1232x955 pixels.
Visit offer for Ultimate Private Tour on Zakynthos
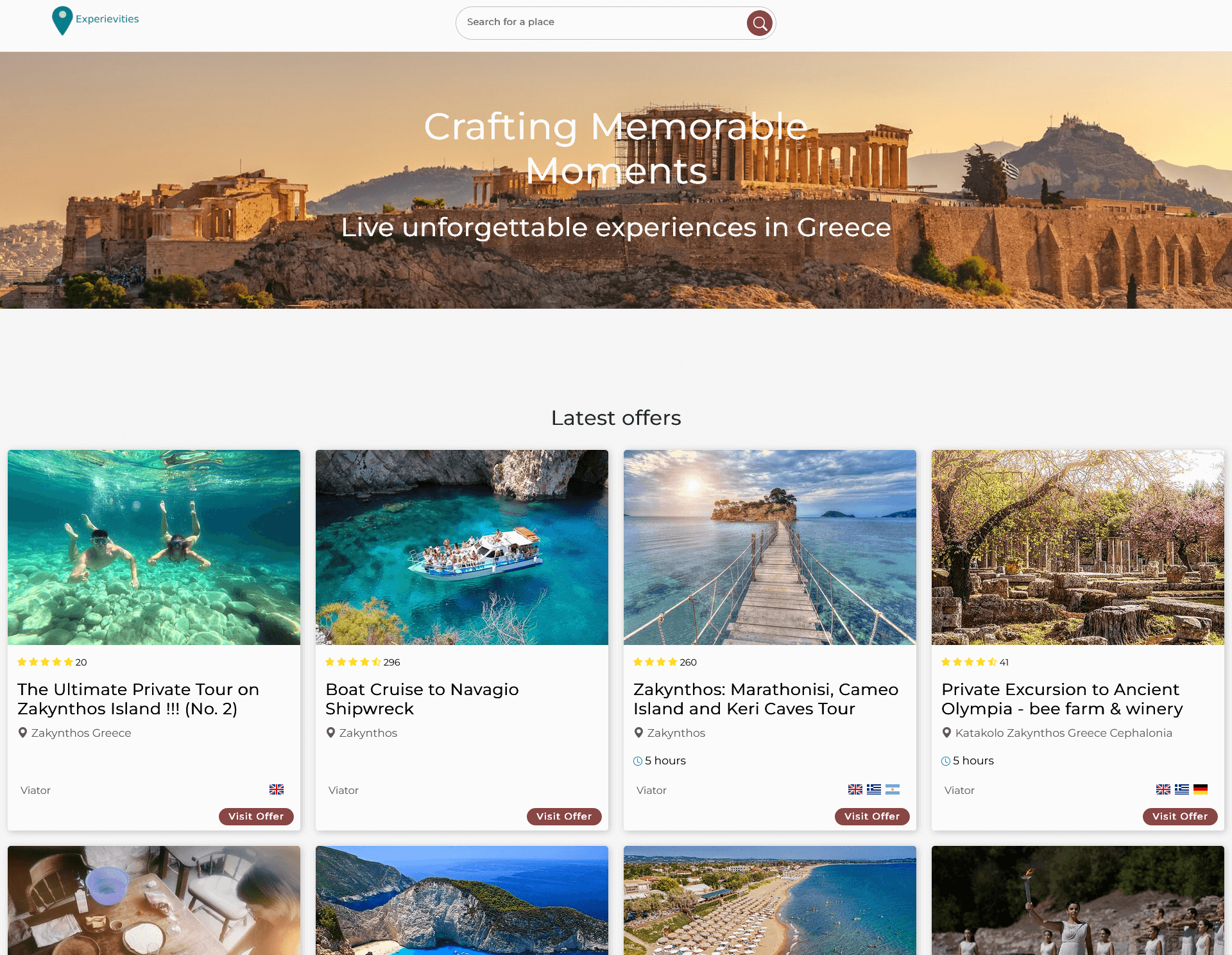256,816
